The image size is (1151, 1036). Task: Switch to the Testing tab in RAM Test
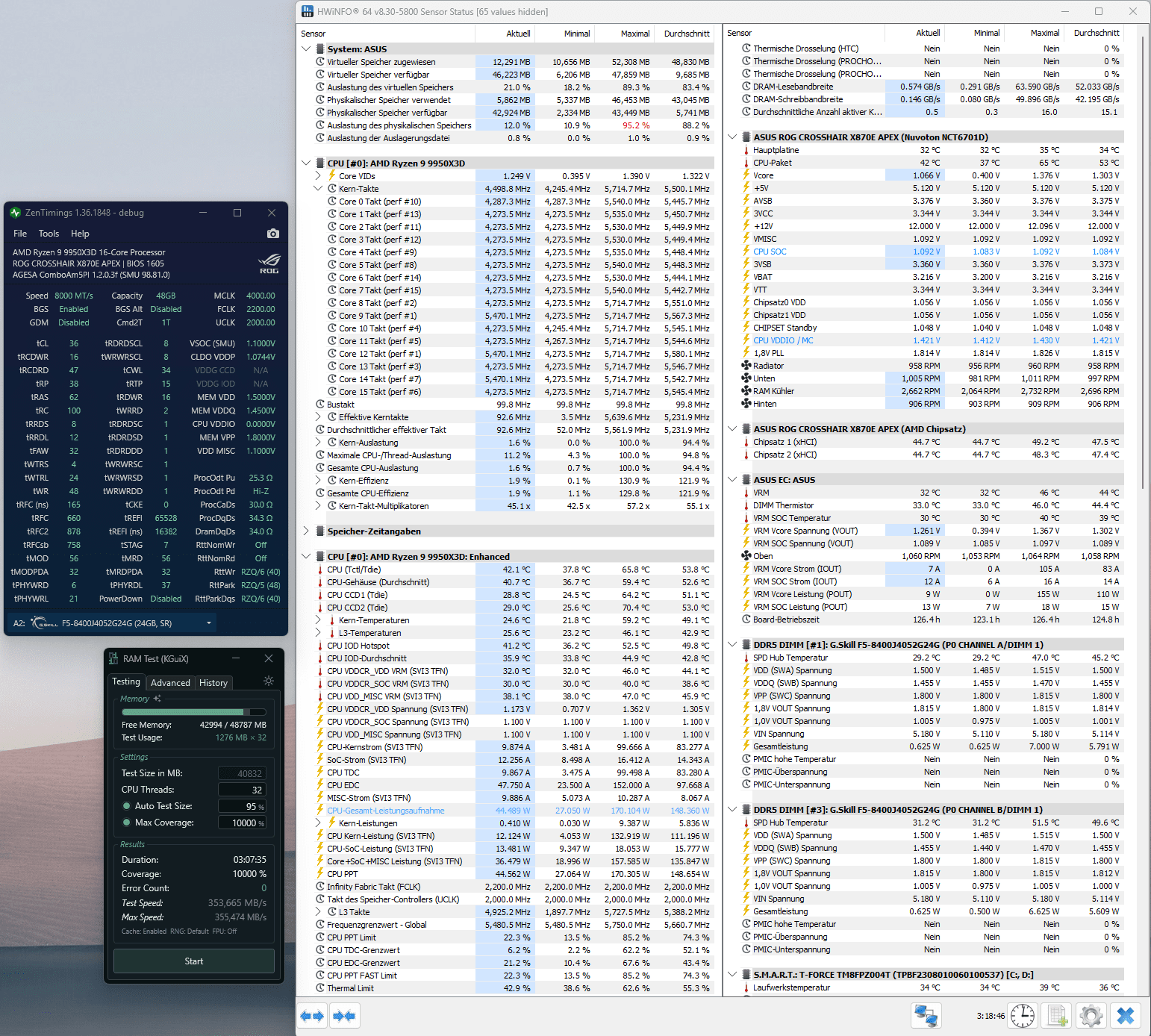[126, 681]
